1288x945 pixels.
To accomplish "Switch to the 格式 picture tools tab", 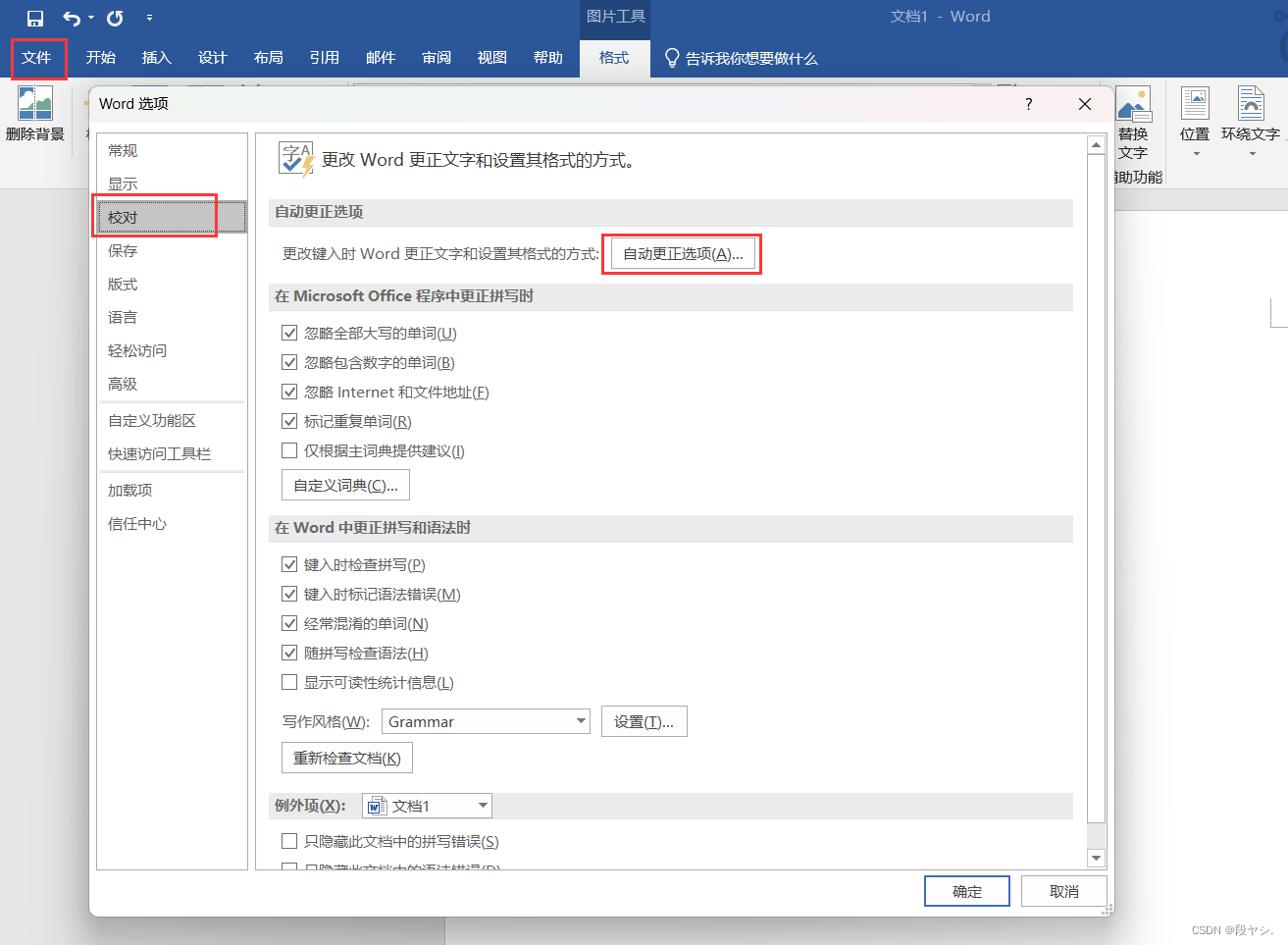I will pyautogui.click(x=614, y=58).
